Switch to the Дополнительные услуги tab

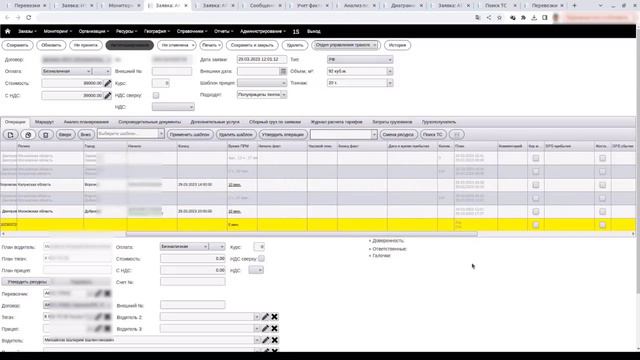pyautogui.click(x=215, y=122)
